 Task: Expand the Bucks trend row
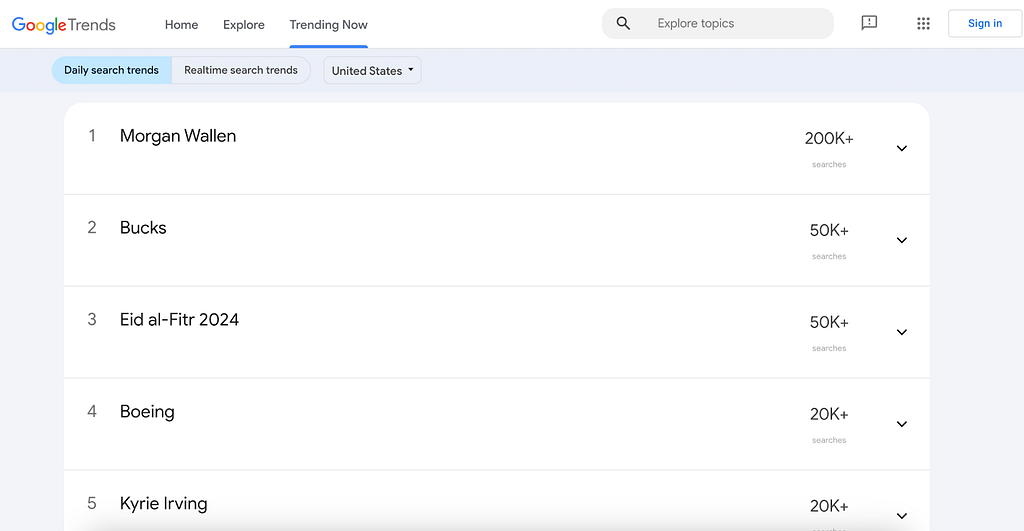902,240
